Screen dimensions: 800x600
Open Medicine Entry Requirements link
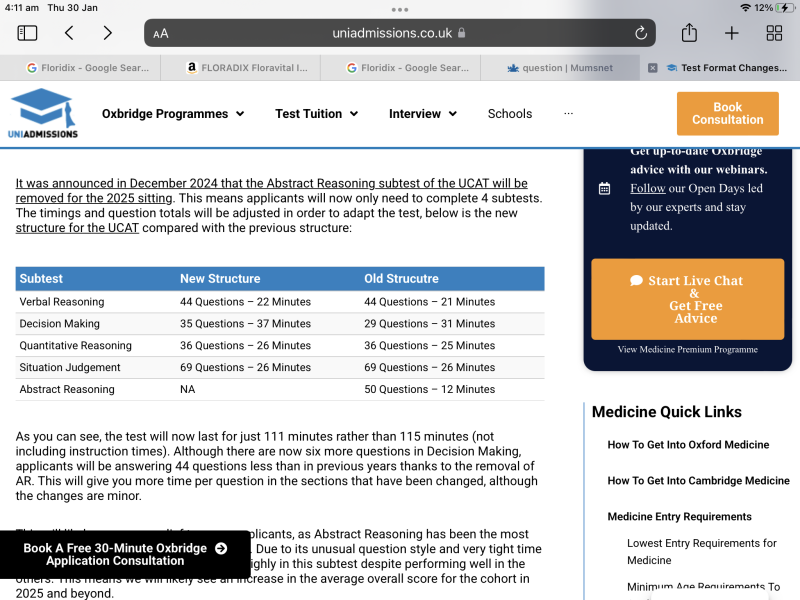(679, 517)
